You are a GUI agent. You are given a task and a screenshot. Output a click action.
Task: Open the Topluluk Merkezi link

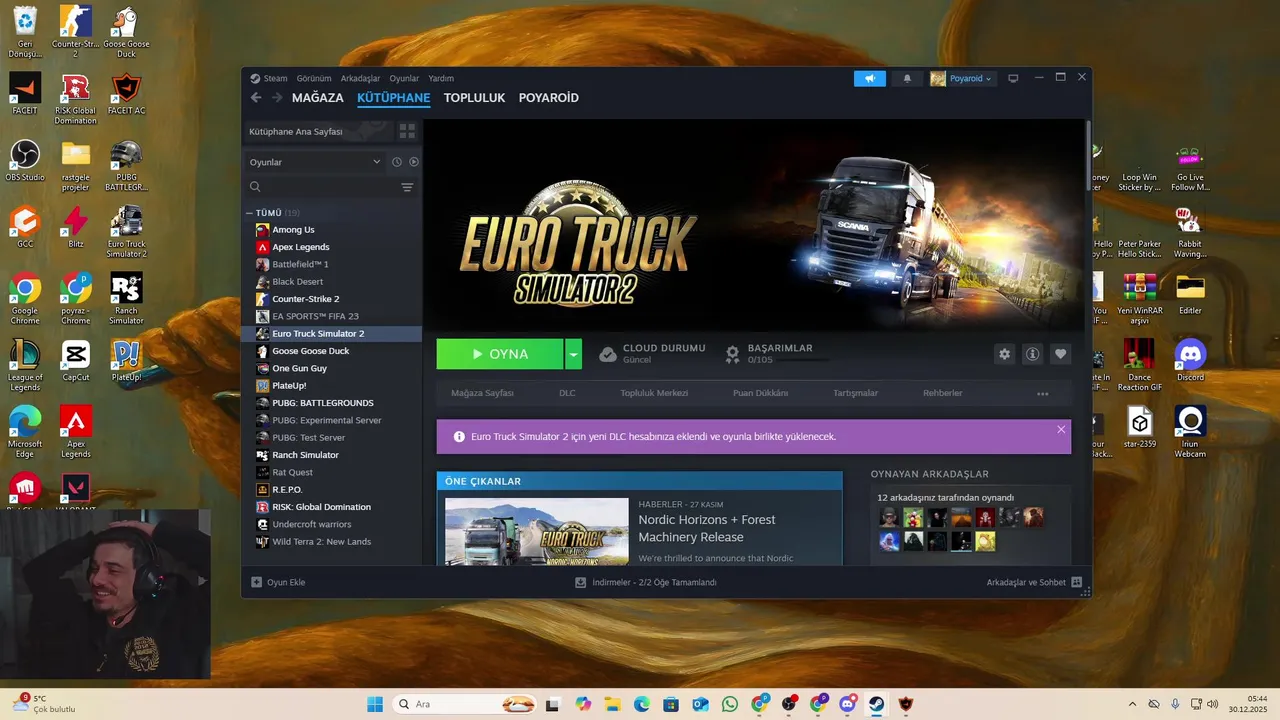point(654,393)
